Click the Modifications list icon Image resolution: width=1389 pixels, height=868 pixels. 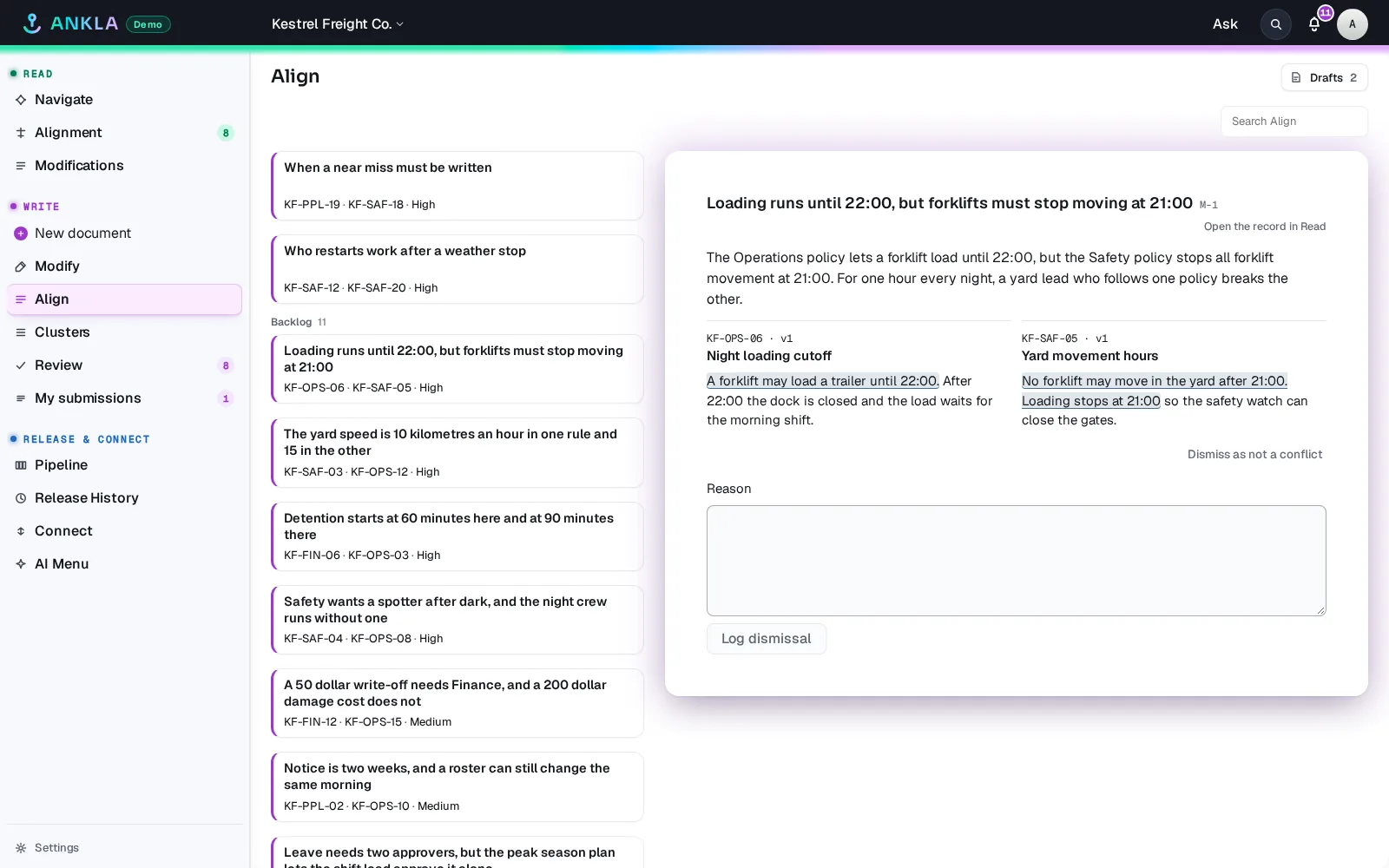(x=21, y=166)
